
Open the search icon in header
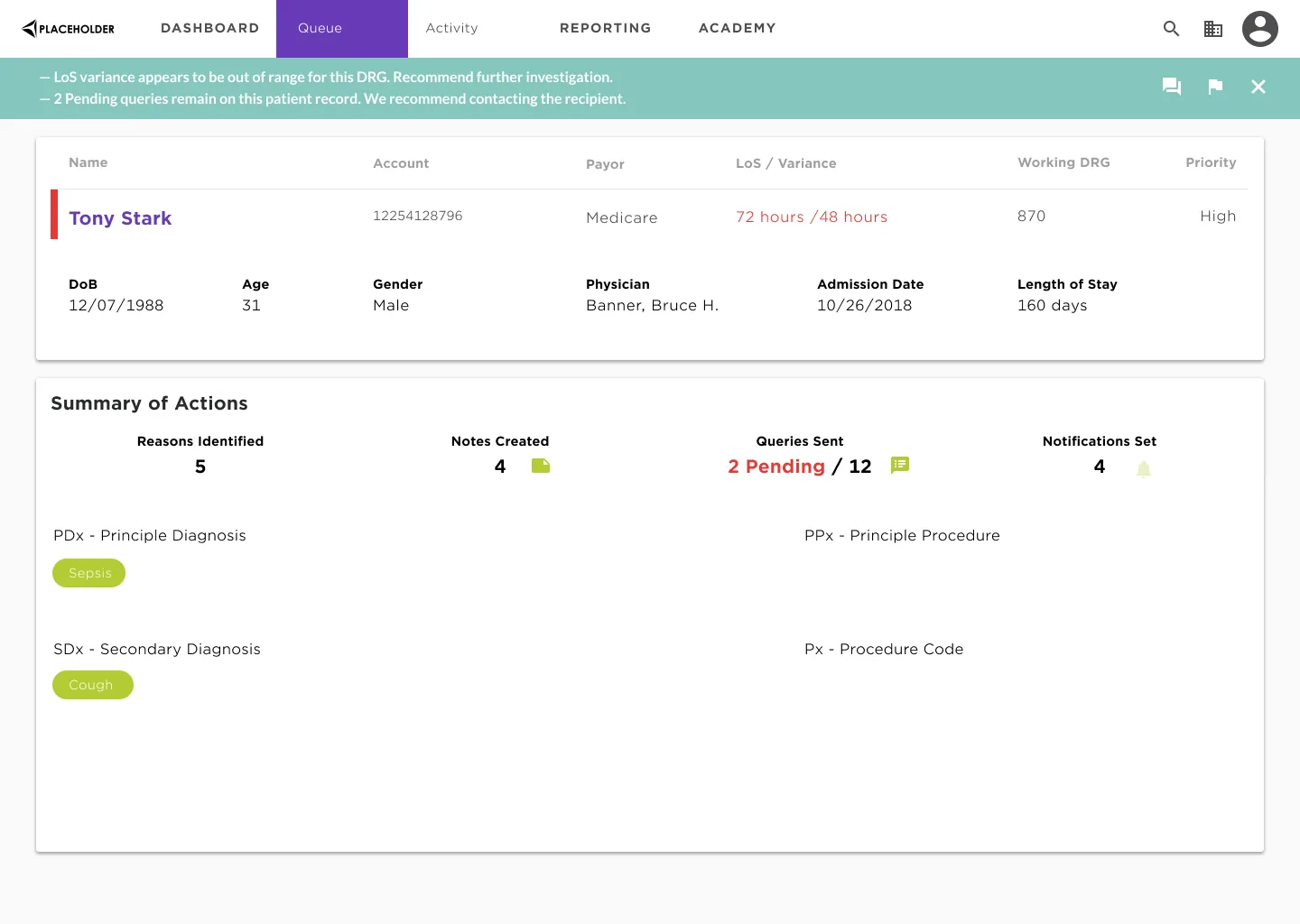tap(1171, 29)
